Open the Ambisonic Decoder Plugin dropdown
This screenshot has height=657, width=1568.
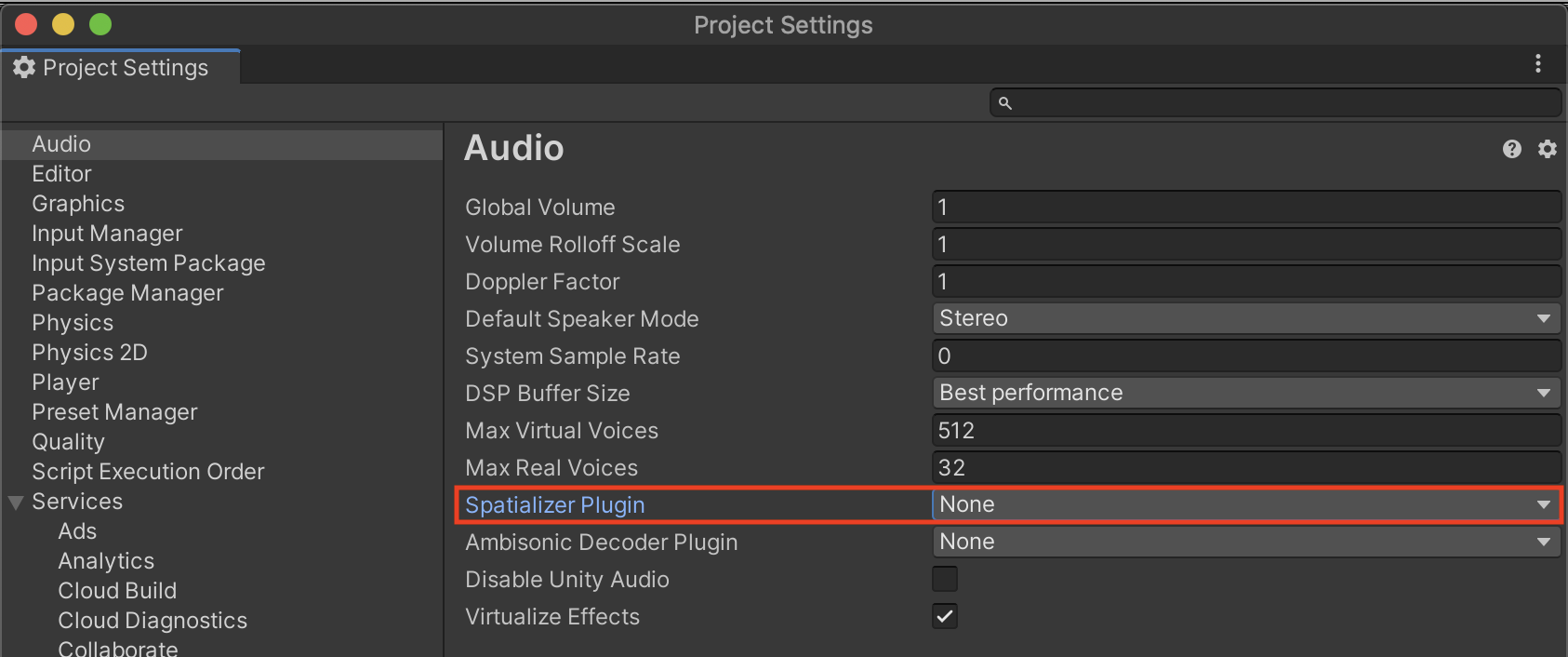[1246, 542]
